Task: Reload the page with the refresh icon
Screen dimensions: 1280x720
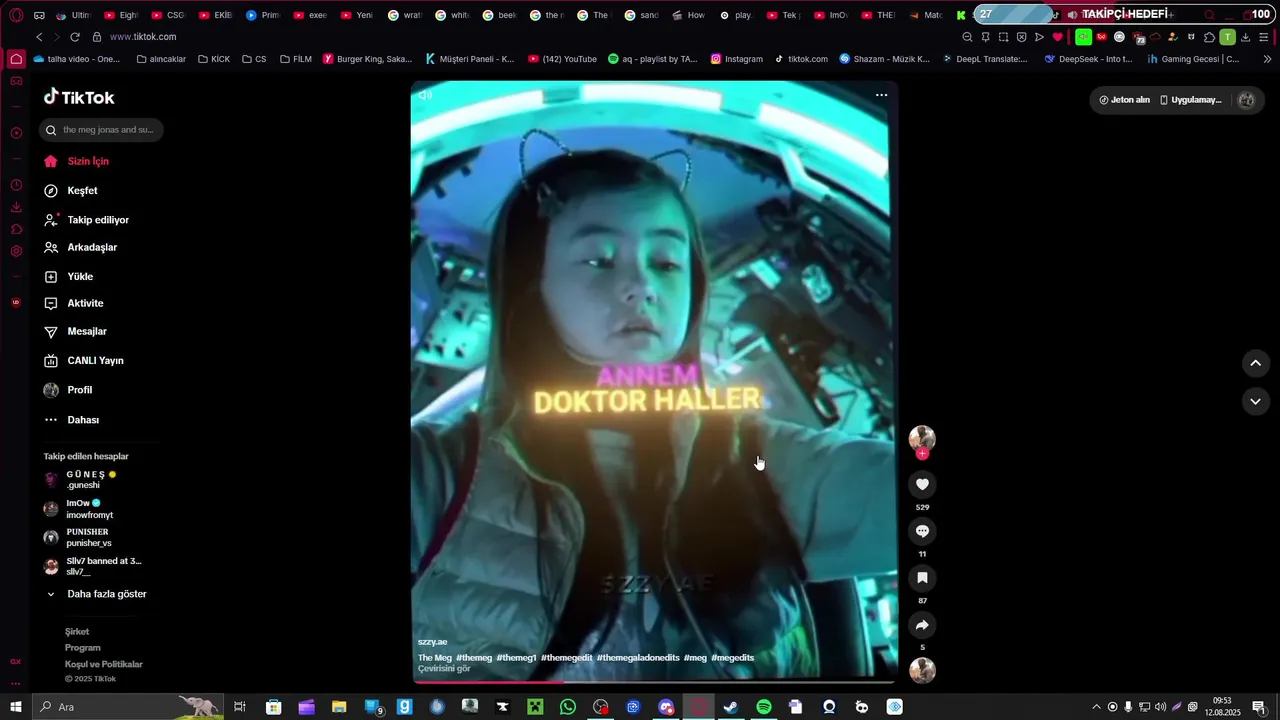Action: pos(74,37)
